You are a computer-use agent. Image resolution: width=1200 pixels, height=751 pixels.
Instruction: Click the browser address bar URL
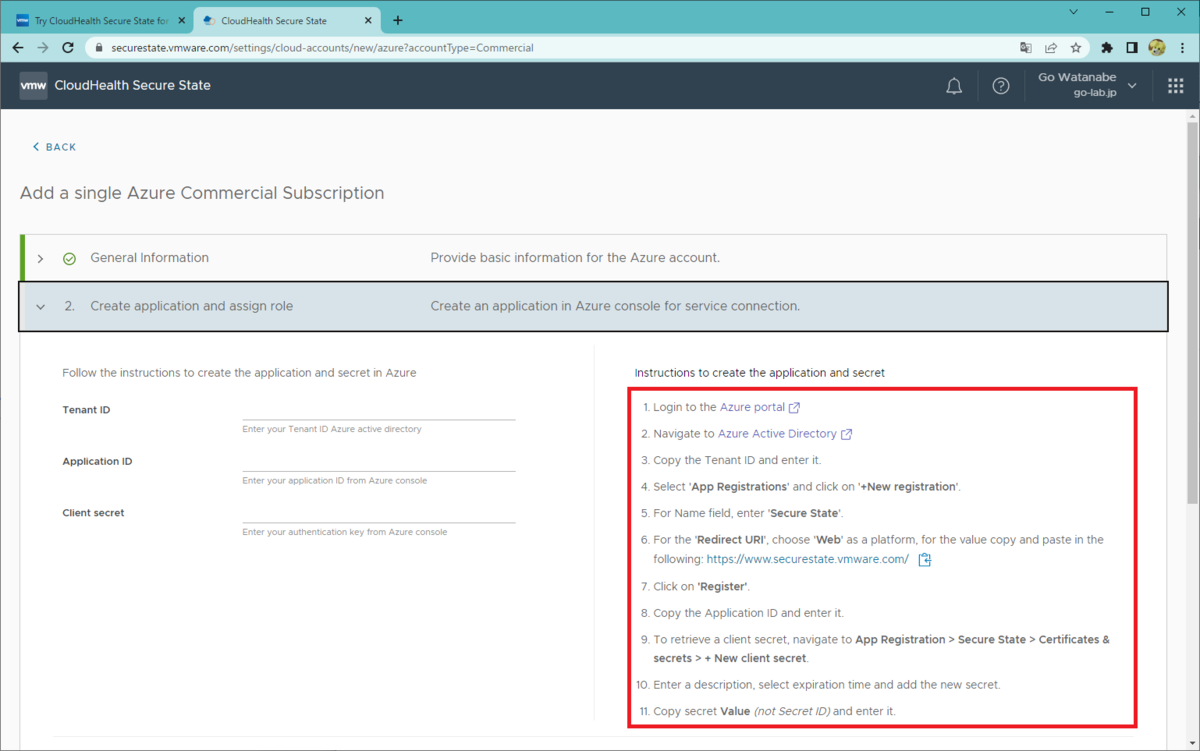pos(322,47)
